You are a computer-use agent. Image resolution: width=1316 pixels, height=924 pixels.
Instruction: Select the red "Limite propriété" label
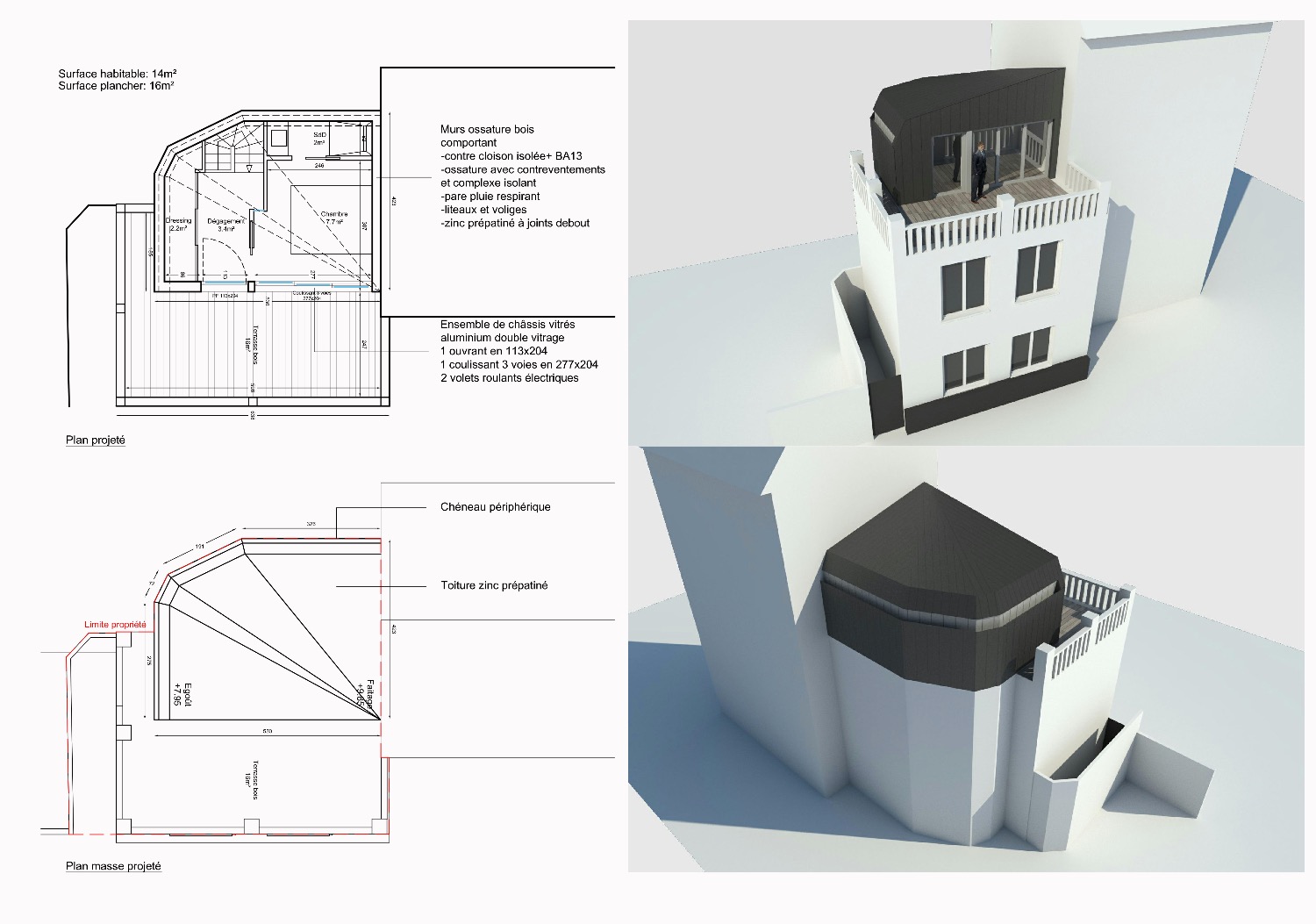click(115, 625)
